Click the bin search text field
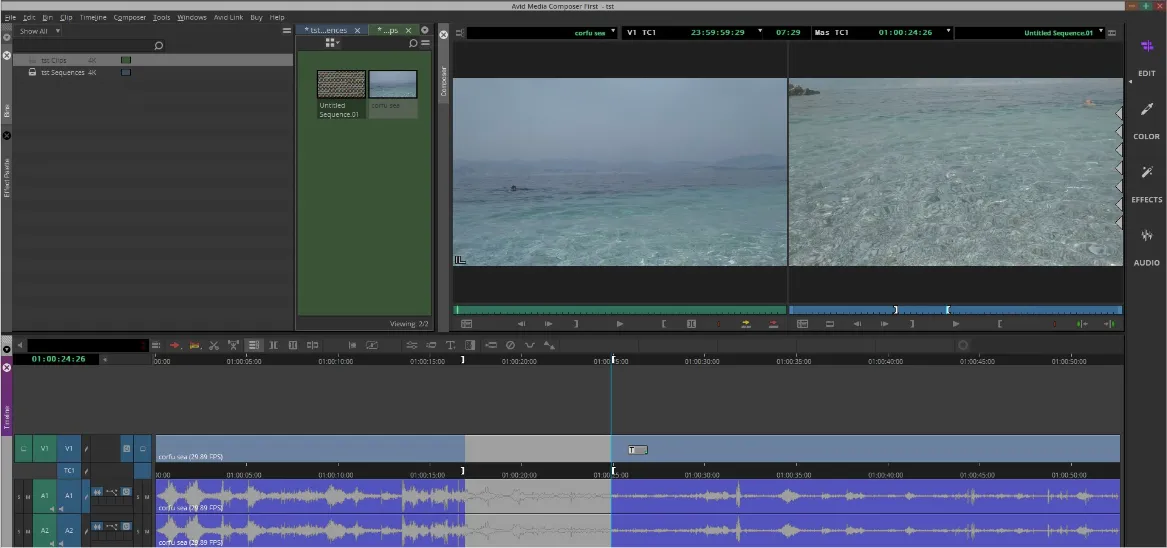Screen dimensions: 1167x548 pos(82,45)
